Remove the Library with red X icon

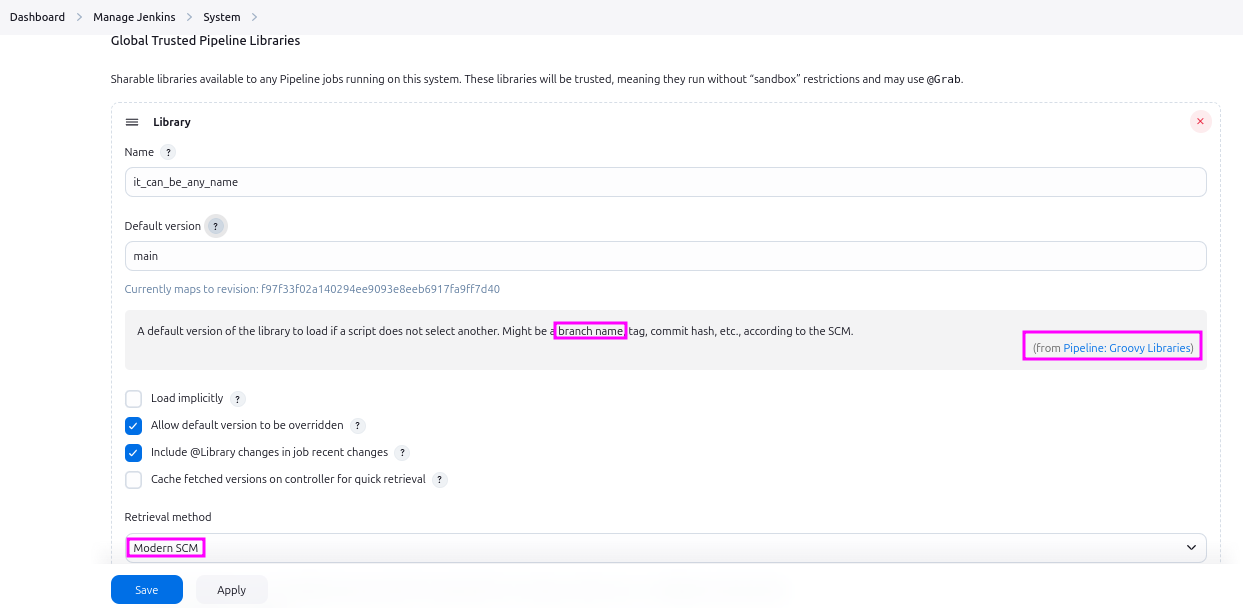1200,121
